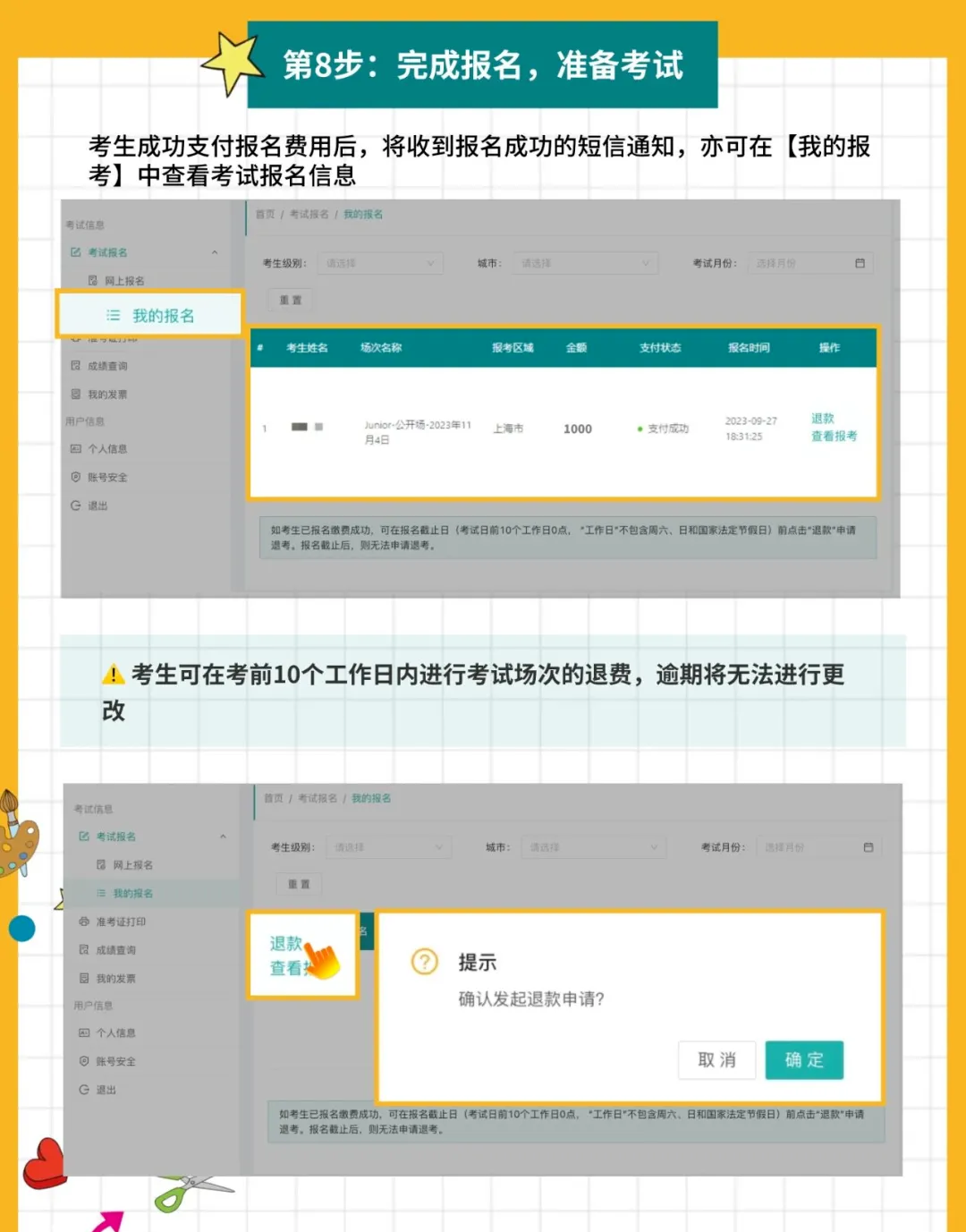Go to 考试报名 breadcrumb in the refund-dialog screenshot
Screen dimensions: 966x1232
point(318,798)
